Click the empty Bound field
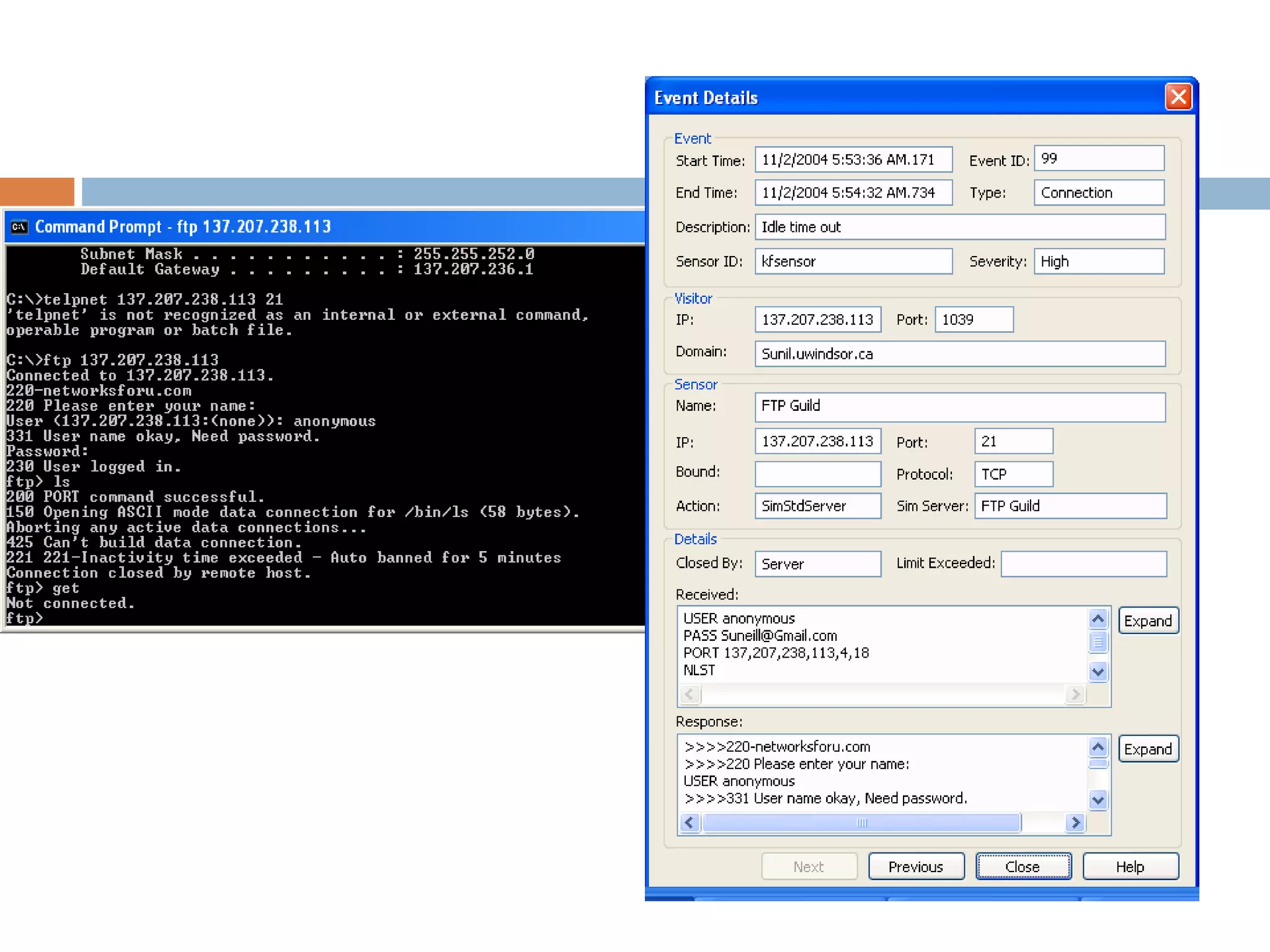Screen dimensions: 1270x952 [x=818, y=474]
